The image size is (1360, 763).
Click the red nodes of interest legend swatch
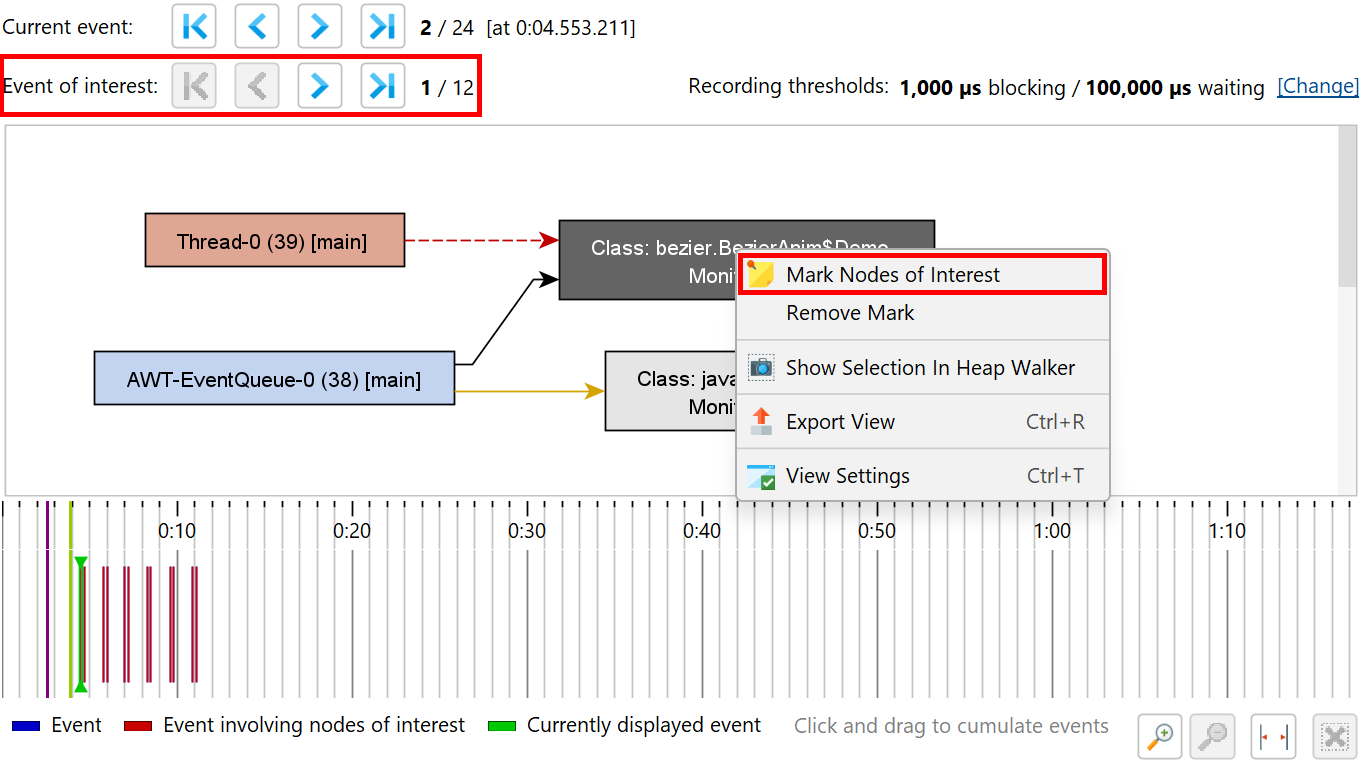pyautogui.click(x=138, y=726)
